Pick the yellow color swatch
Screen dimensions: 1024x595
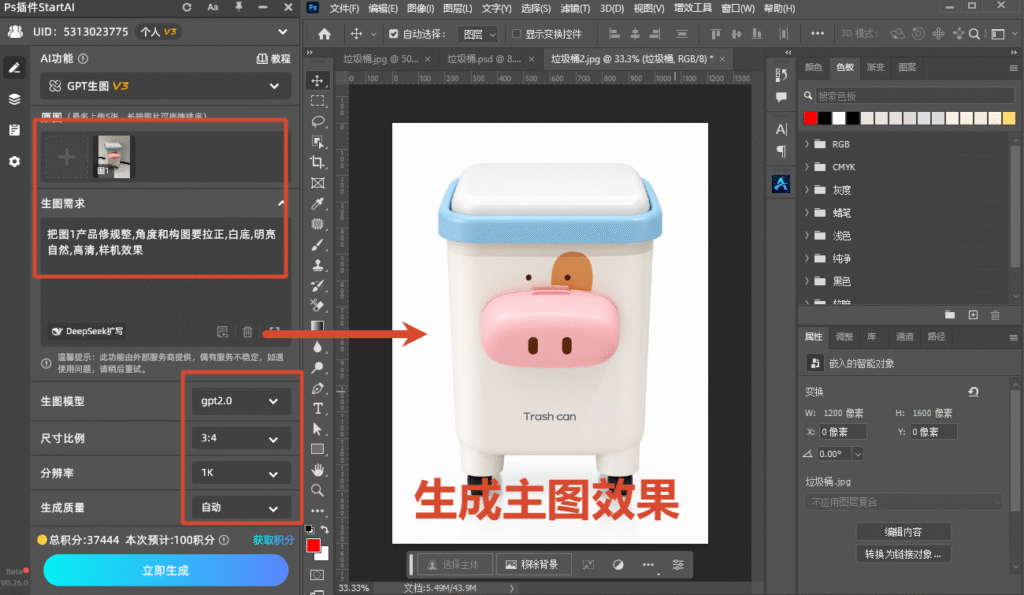[1009, 118]
